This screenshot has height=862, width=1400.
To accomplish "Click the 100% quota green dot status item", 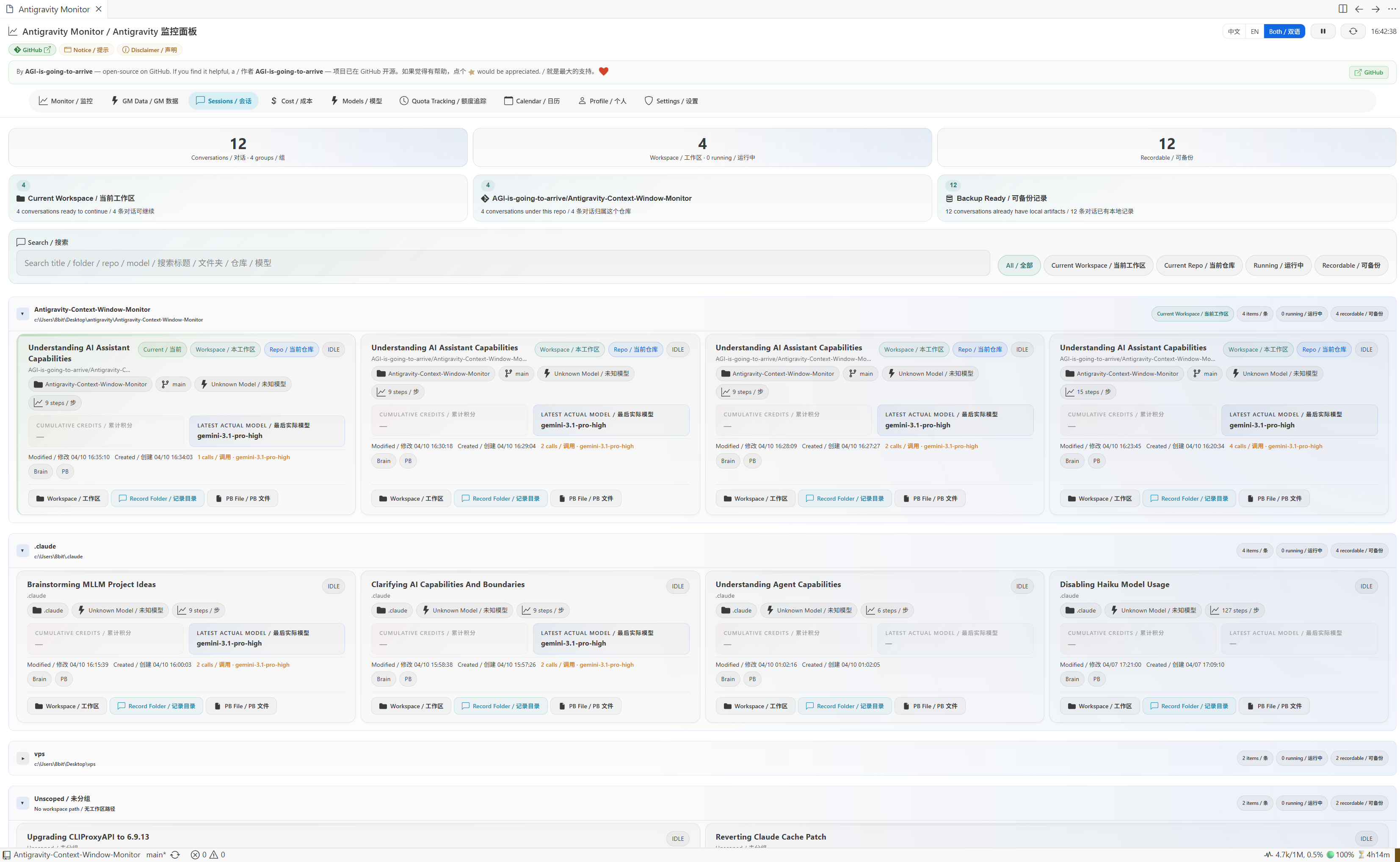I will click(x=1339, y=855).
